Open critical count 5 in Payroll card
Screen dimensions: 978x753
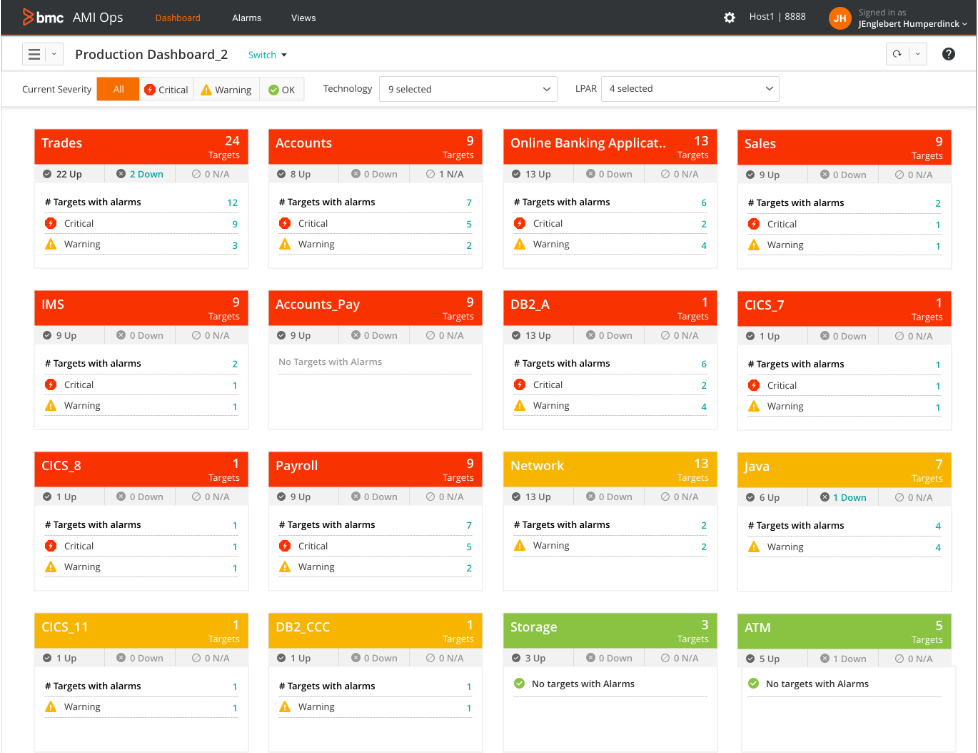point(468,547)
